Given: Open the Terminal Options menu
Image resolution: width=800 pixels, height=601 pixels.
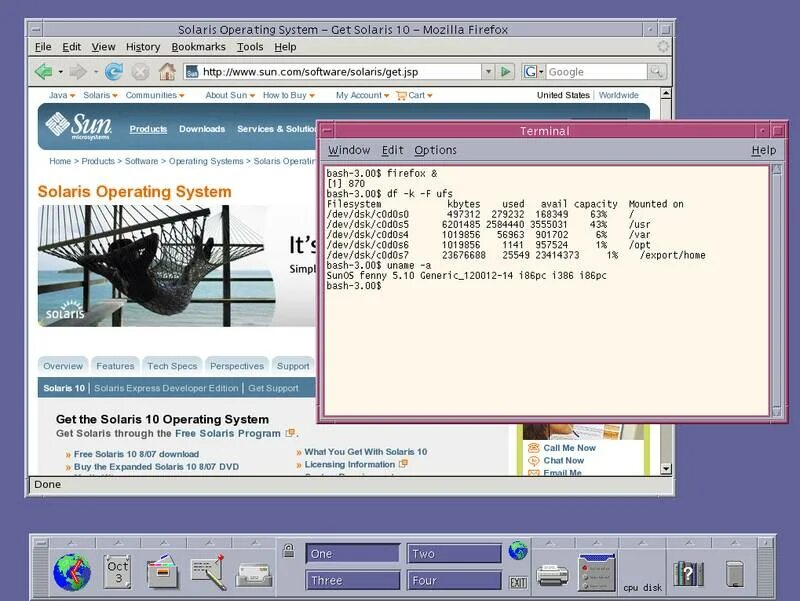Looking at the screenshot, I should tap(435, 150).
